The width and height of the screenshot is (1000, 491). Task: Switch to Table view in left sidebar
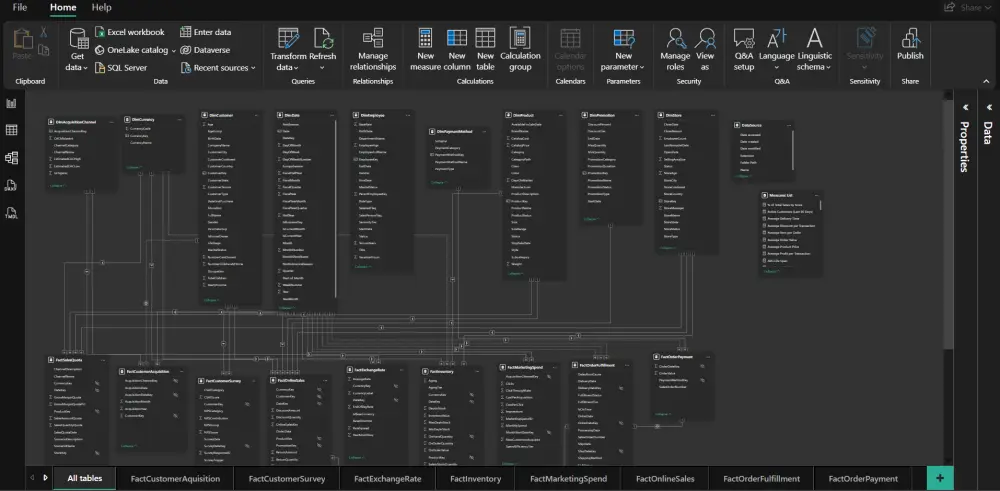(x=11, y=130)
